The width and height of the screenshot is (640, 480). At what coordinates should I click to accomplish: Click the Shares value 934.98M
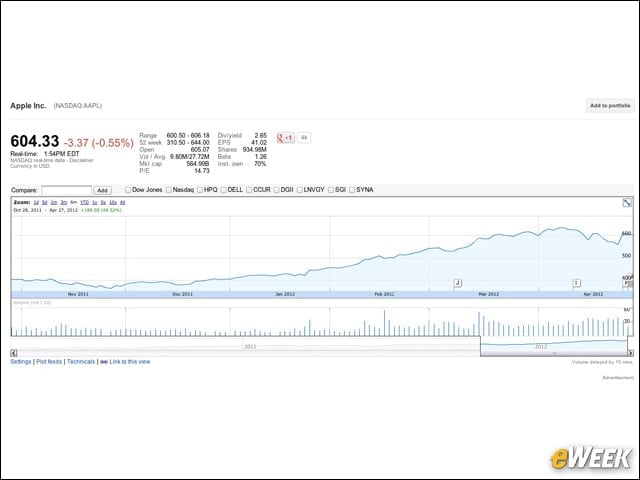[254, 149]
